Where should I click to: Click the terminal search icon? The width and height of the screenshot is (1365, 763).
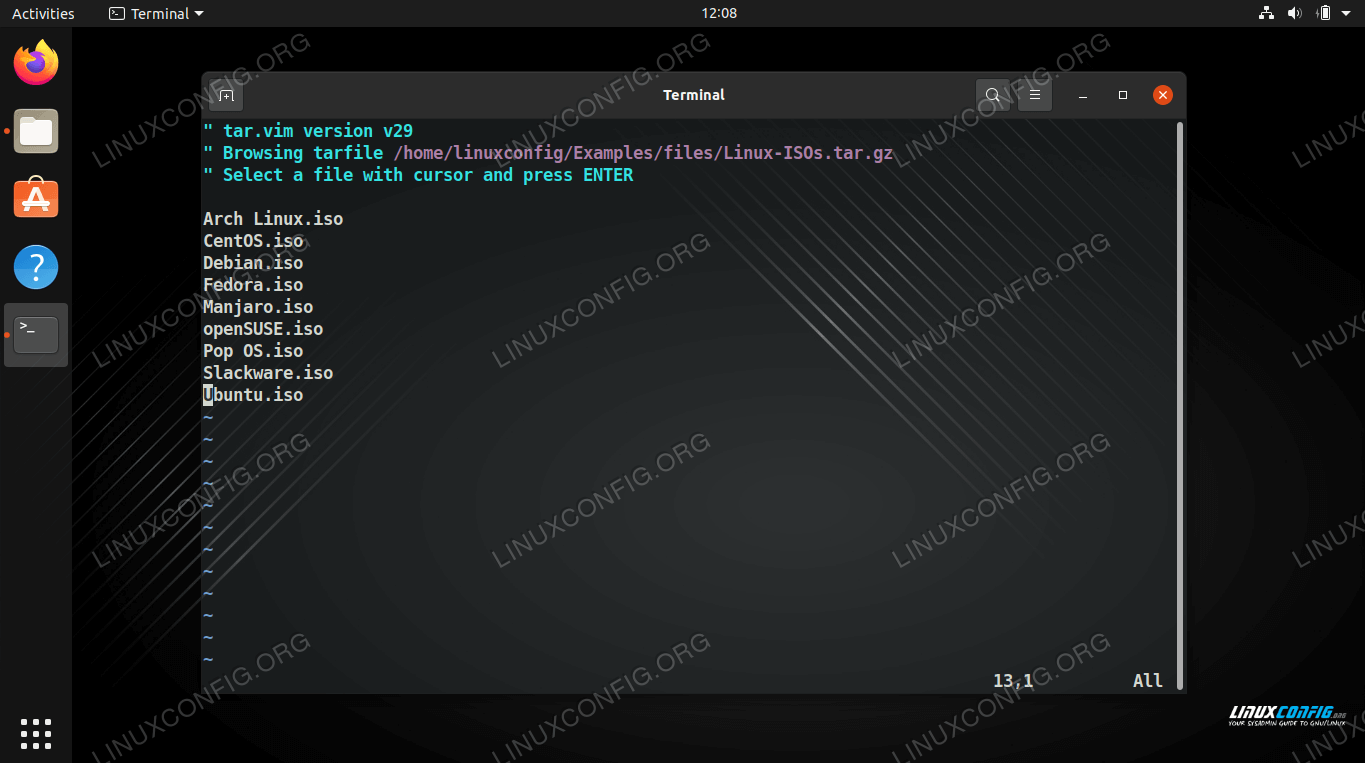tap(992, 95)
